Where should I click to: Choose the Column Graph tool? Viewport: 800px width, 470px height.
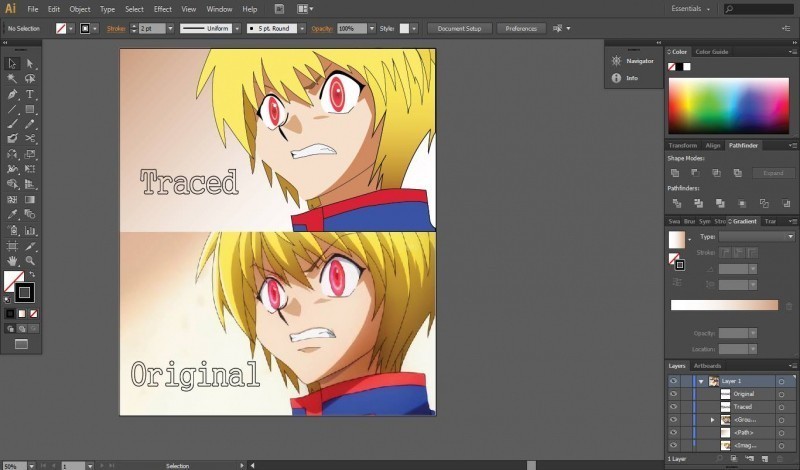pos(30,231)
